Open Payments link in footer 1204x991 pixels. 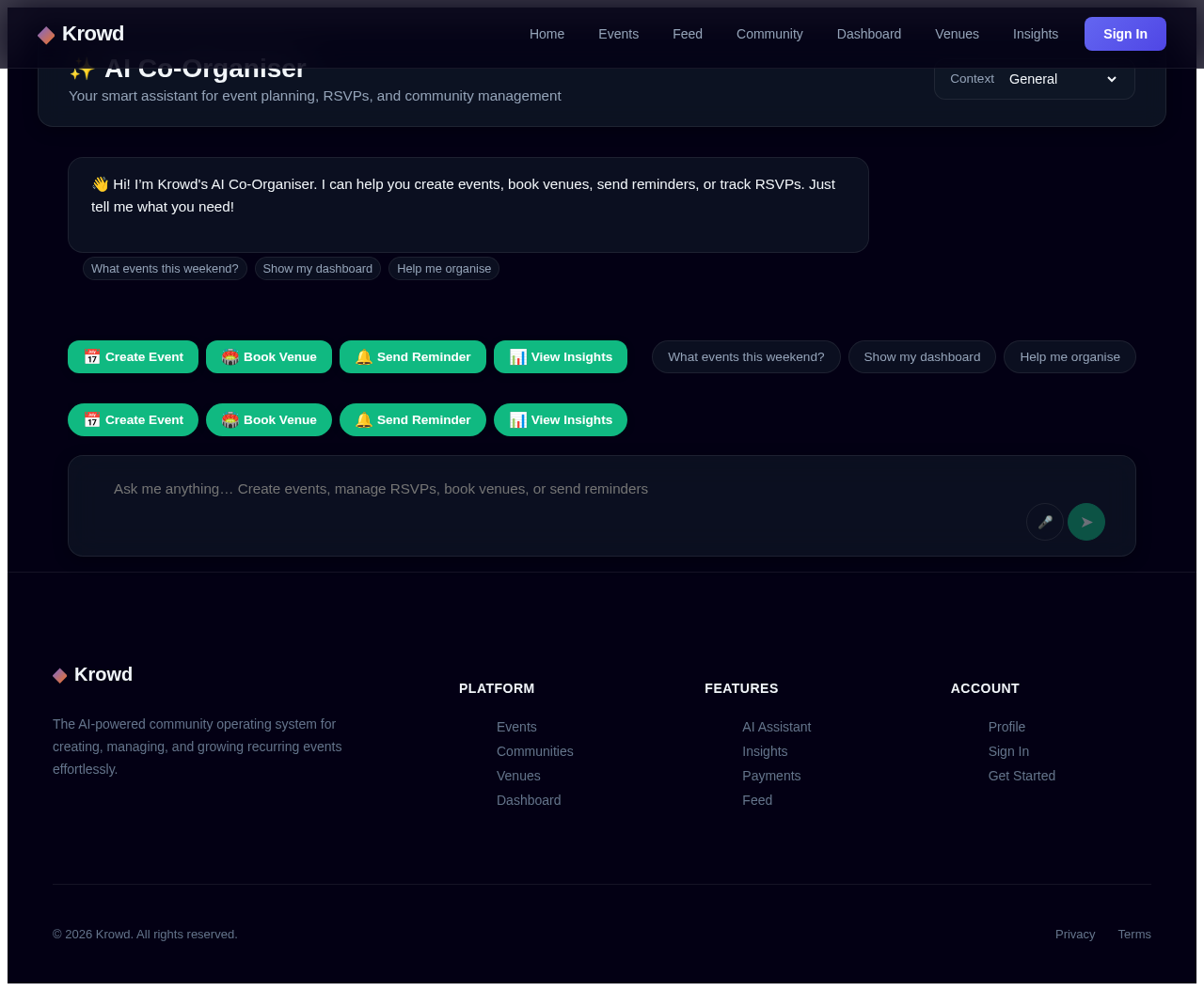click(771, 776)
